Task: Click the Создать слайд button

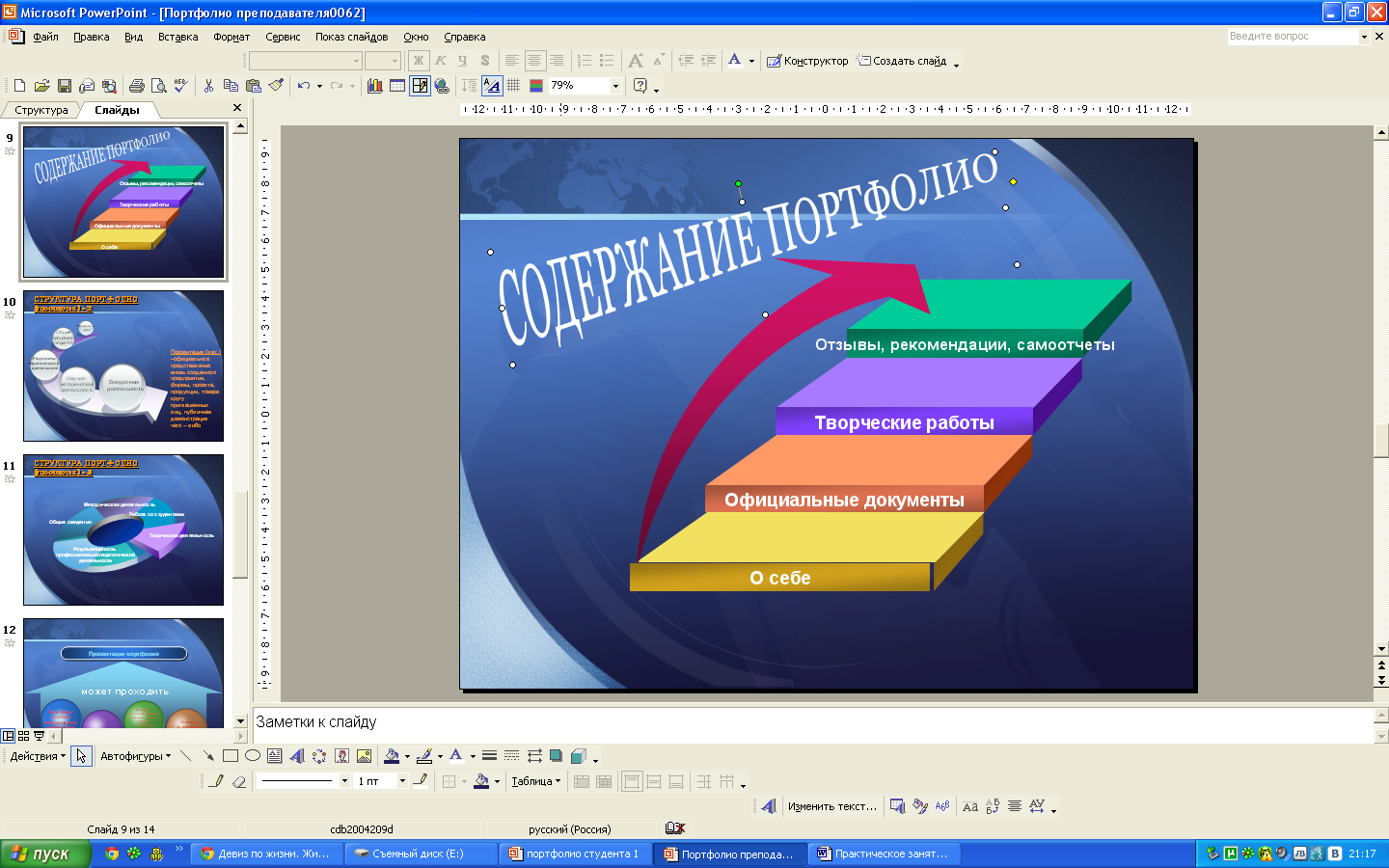Action: point(902,61)
